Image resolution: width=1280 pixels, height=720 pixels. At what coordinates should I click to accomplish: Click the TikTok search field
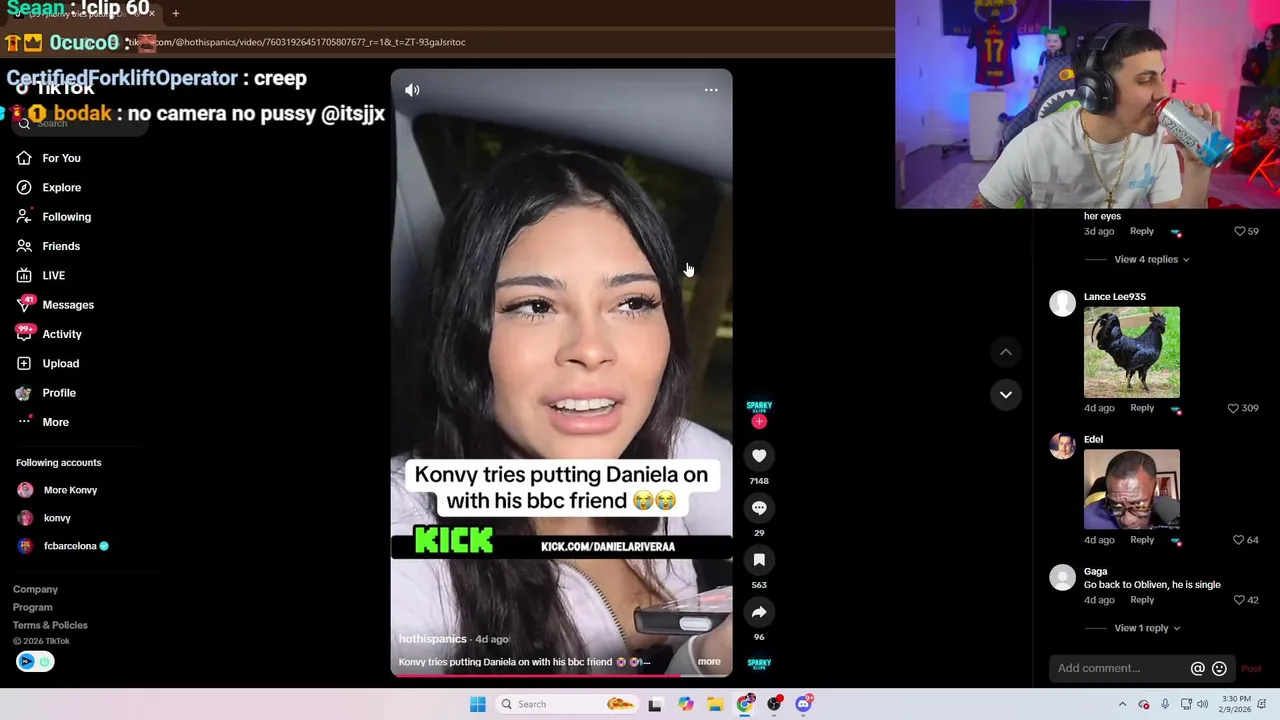80,123
